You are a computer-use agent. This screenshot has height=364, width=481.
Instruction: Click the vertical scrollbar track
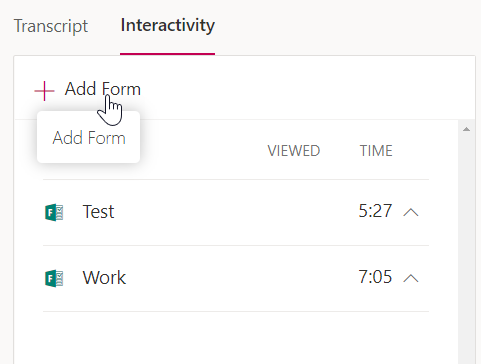[466, 247]
